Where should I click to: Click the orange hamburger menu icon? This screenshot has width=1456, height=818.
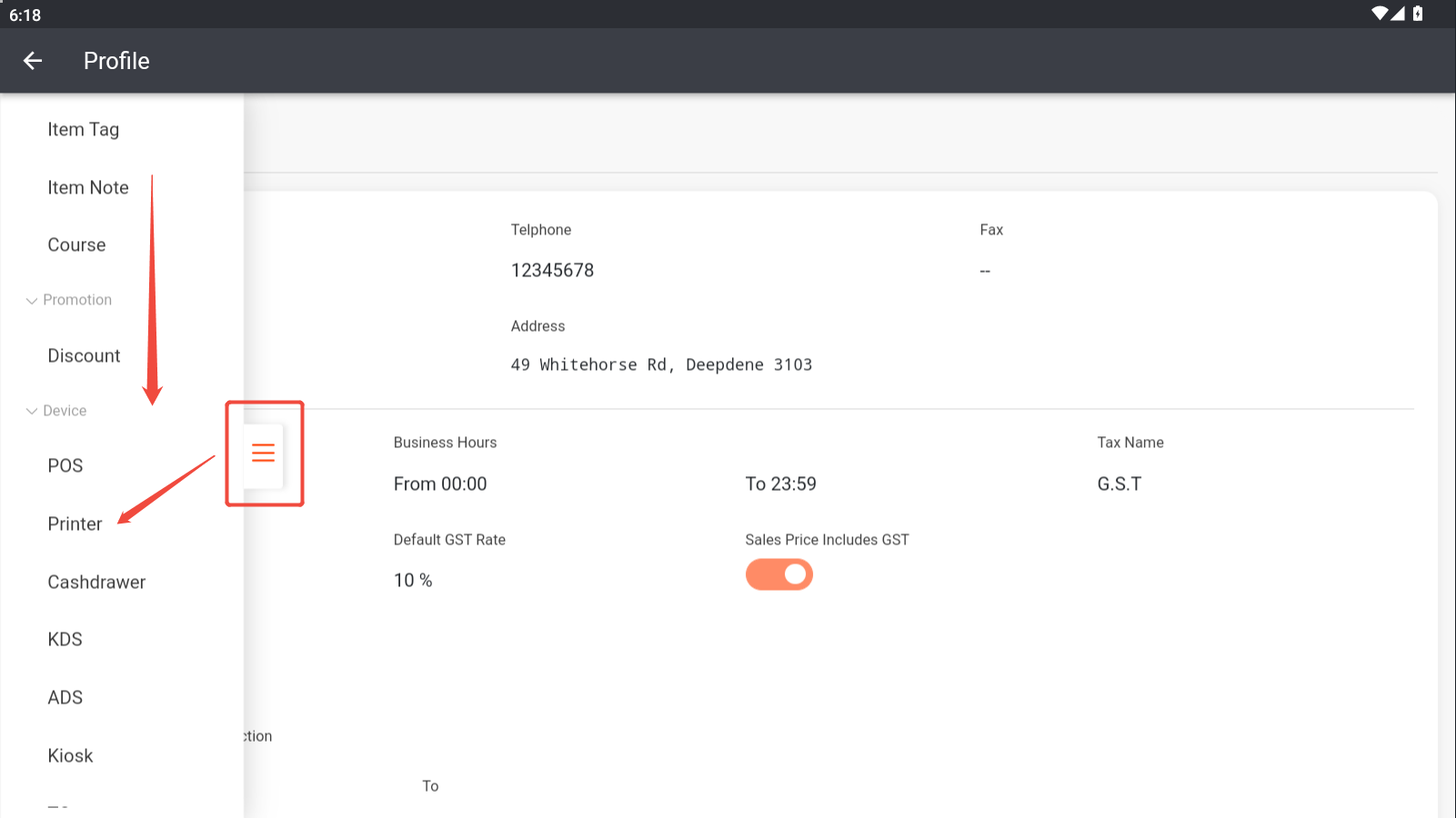[x=263, y=453]
